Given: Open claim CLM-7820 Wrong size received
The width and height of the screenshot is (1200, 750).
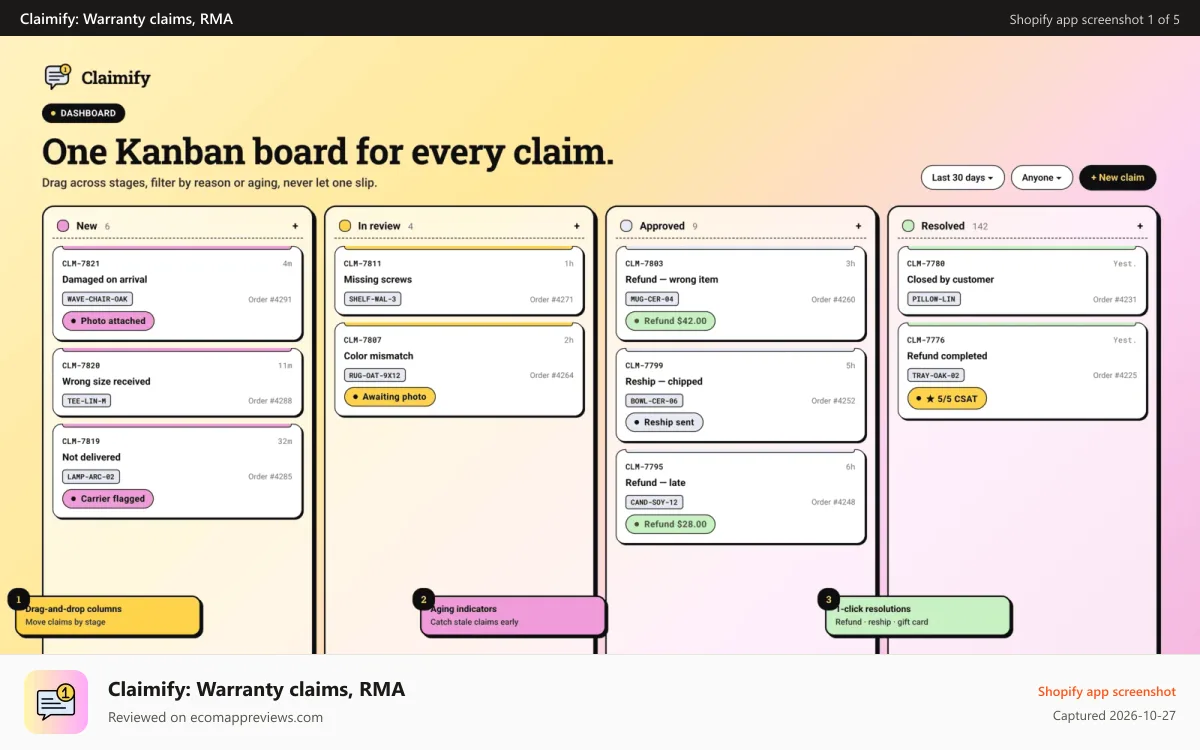Looking at the screenshot, I should coord(177,383).
